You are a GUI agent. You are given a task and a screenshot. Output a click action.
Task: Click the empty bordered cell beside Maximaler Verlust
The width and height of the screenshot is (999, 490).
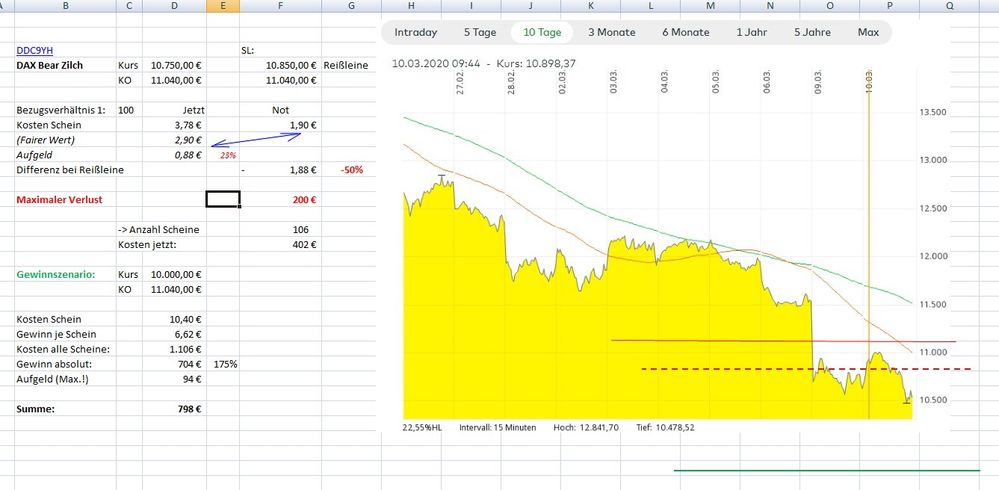(x=223, y=200)
